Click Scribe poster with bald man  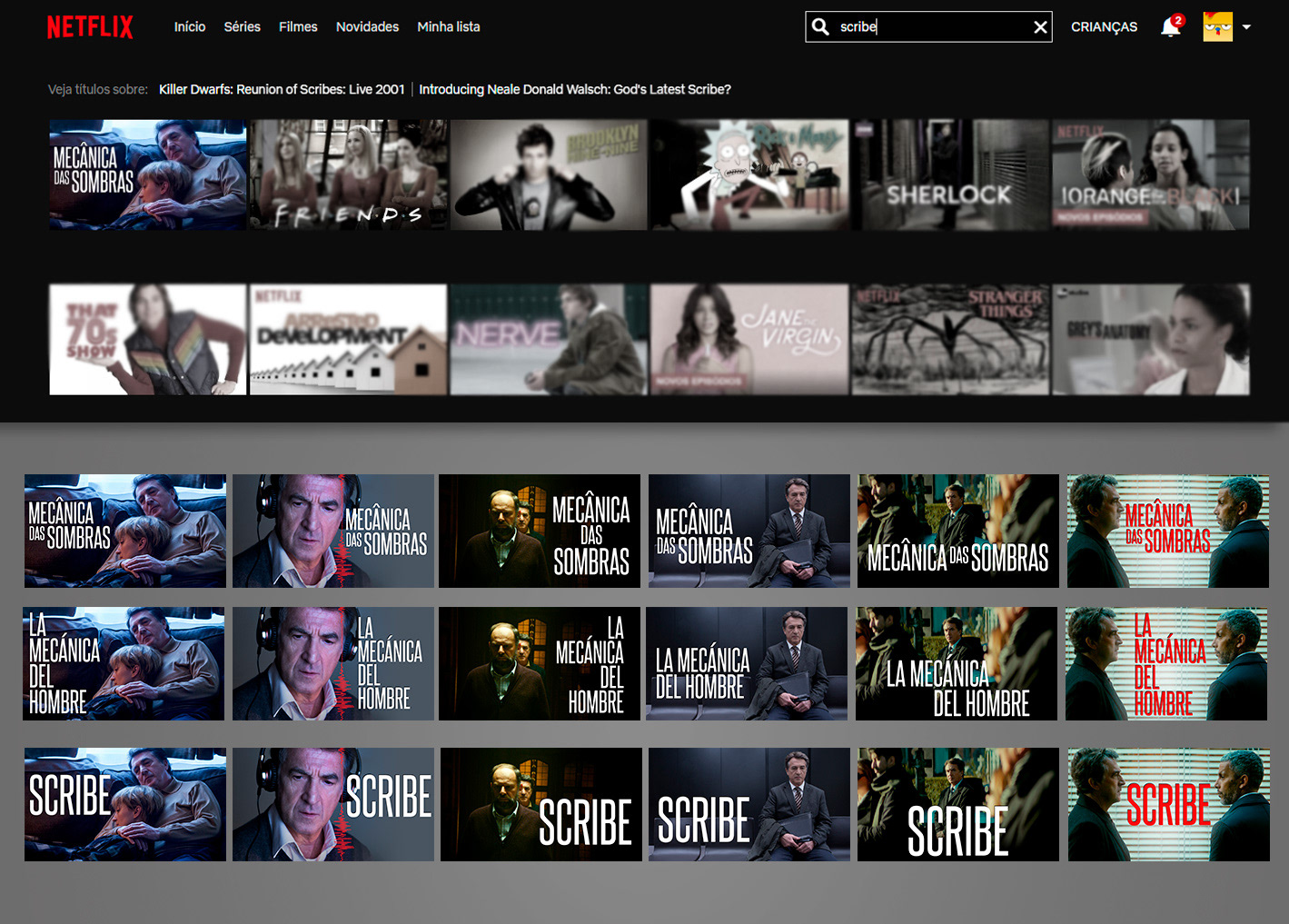[x=541, y=804]
